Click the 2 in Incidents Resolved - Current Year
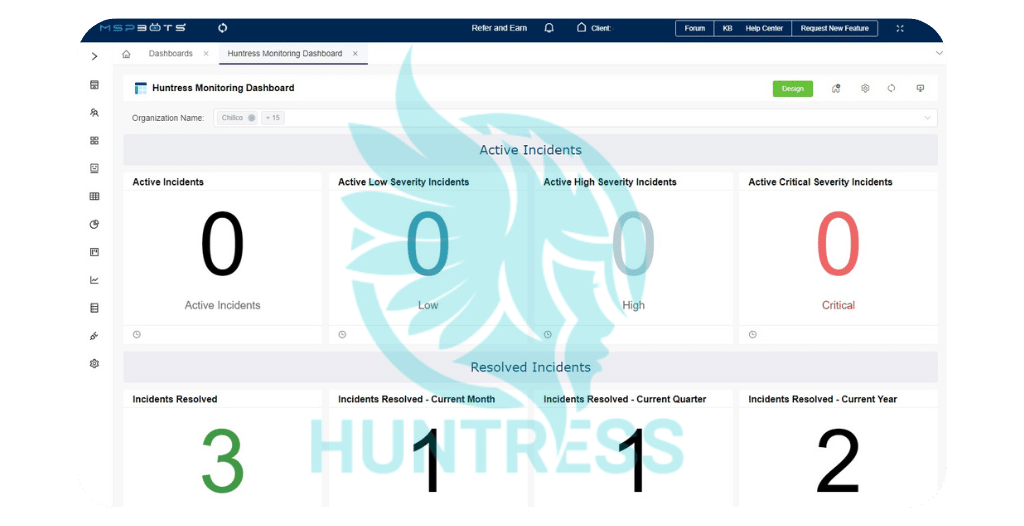Screen dimensions: 1024x526 click(x=838, y=461)
